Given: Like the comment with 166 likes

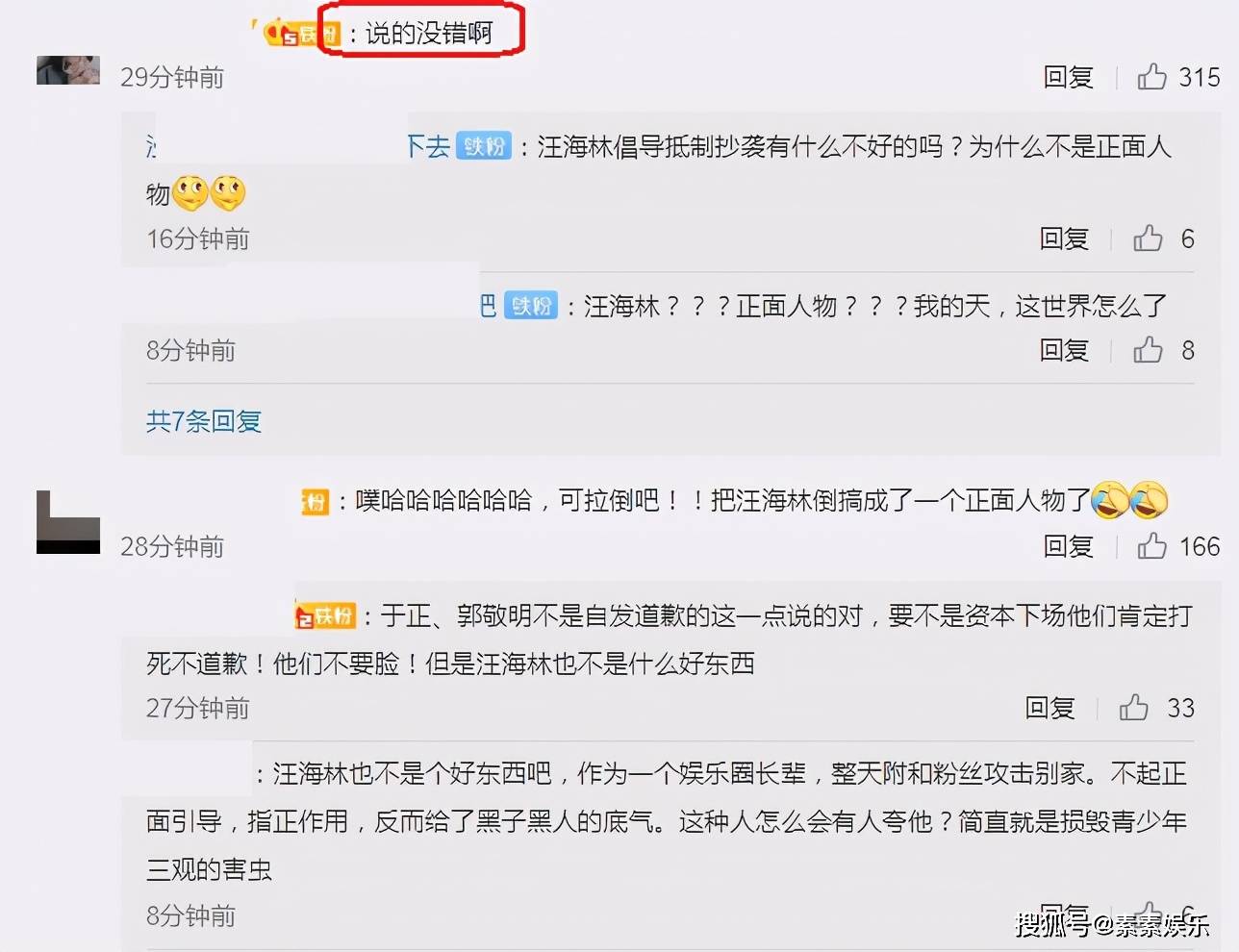Looking at the screenshot, I should 1151,546.
